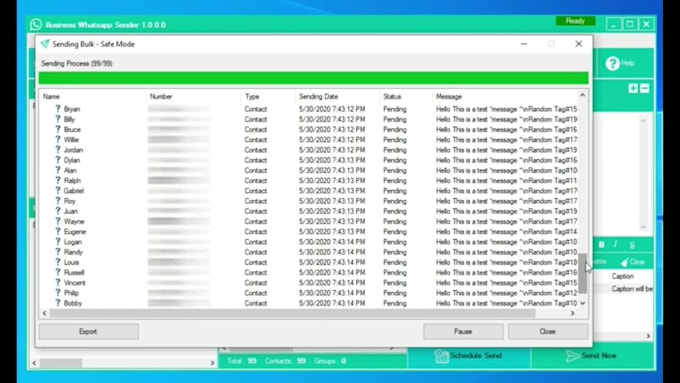Click the question mark icon beside Bobby
Viewport: 680px width, 383px height.
tap(57, 302)
